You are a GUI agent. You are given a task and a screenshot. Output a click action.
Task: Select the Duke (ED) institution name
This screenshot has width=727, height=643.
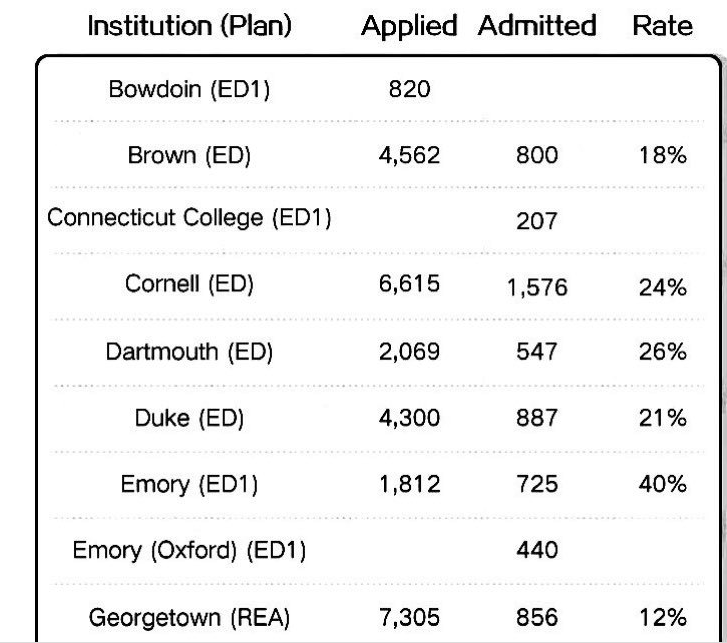(190, 418)
